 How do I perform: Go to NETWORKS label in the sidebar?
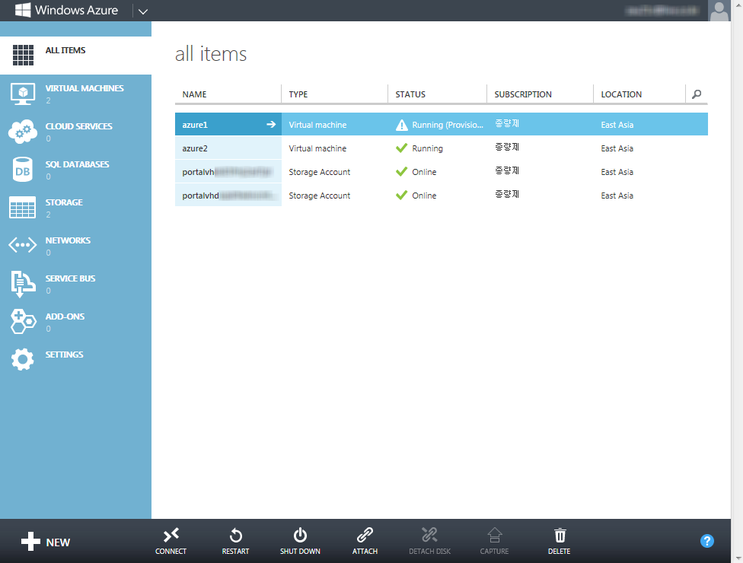[68, 240]
